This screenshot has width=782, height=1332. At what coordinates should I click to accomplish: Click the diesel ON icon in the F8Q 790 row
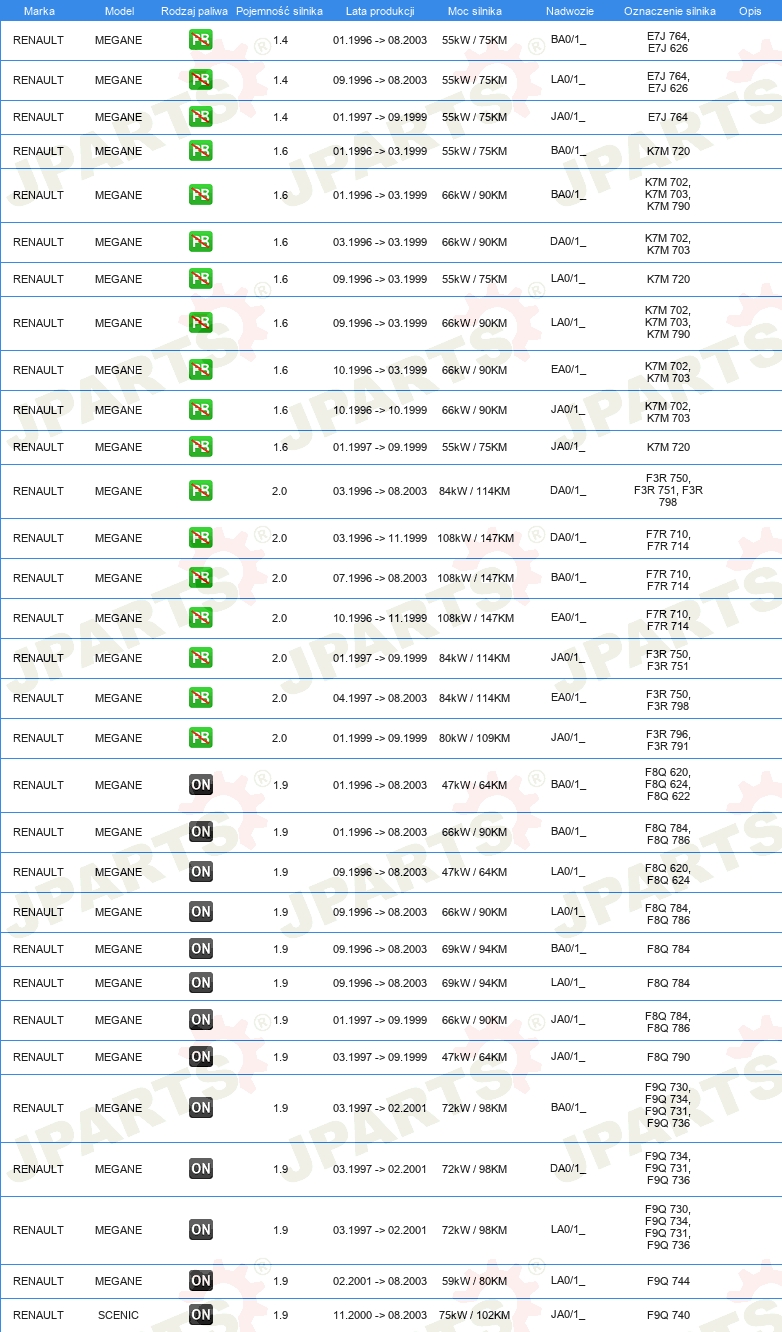point(200,1057)
